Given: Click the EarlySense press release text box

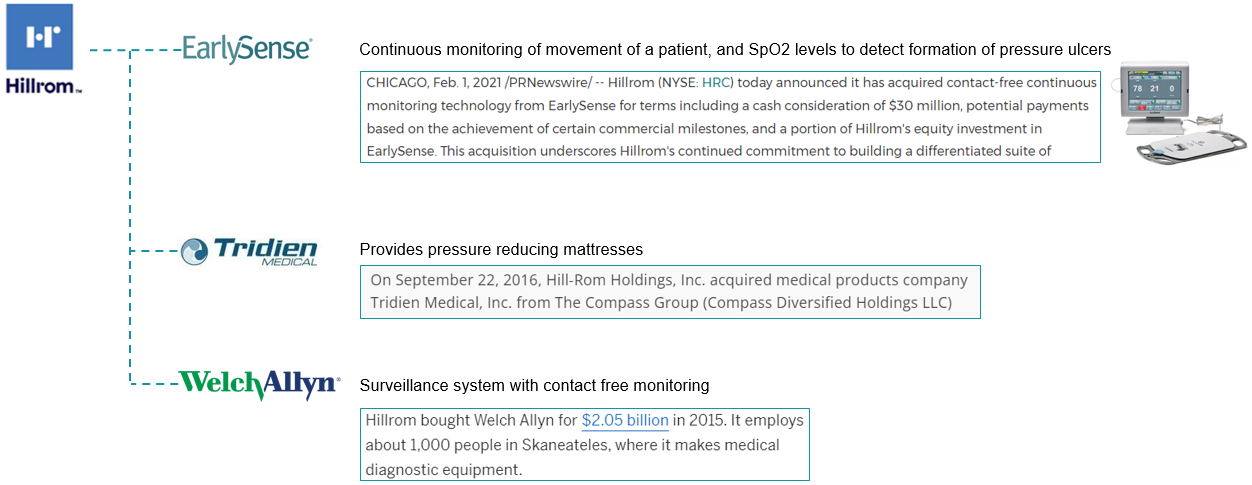Looking at the screenshot, I should (730, 117).
